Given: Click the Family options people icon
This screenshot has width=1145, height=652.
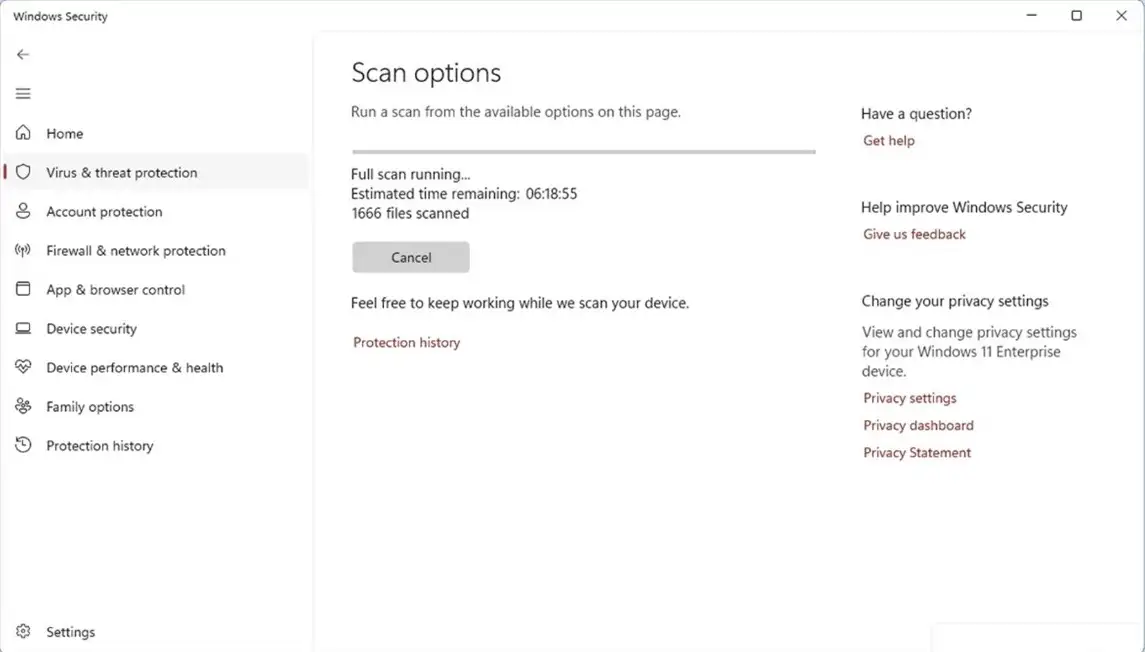Looking at the screenshot, I should (x=23, y=406).
